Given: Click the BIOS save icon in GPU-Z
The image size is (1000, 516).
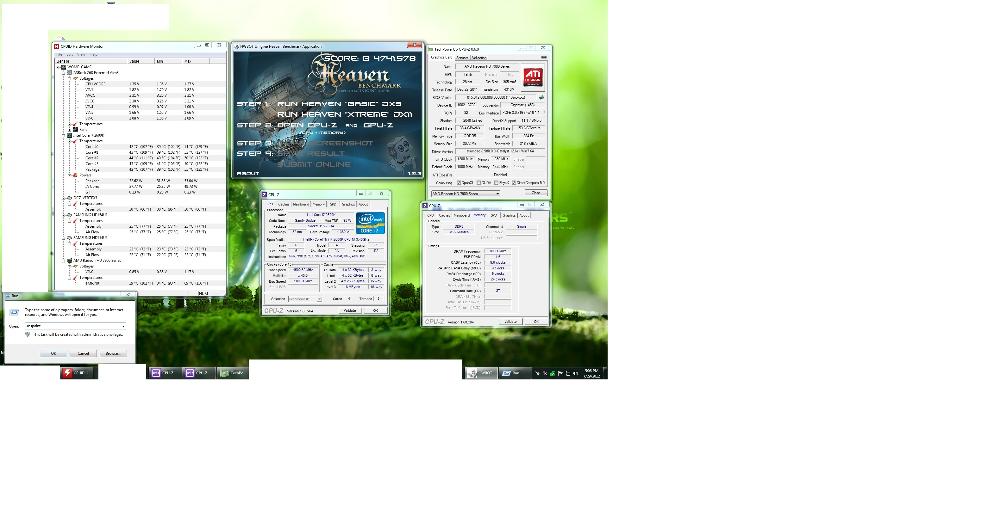Looking at the screenshot, I should point(541,98).
